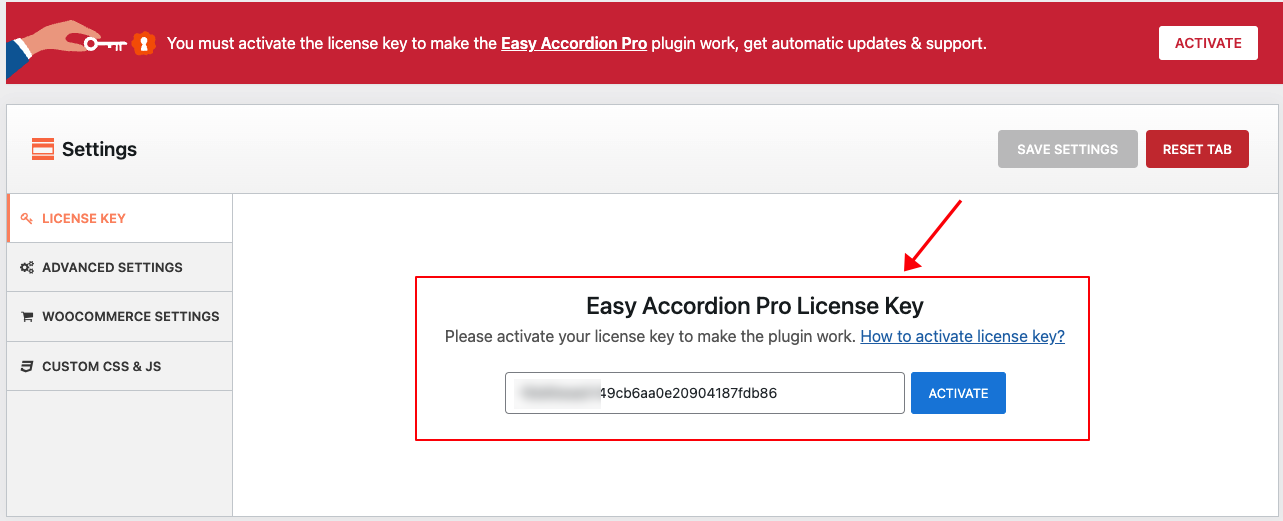Screen dimensions: 1283x521
Task: Click the gears icon beside Advanced Settings
Action: [x=27, y=267]
